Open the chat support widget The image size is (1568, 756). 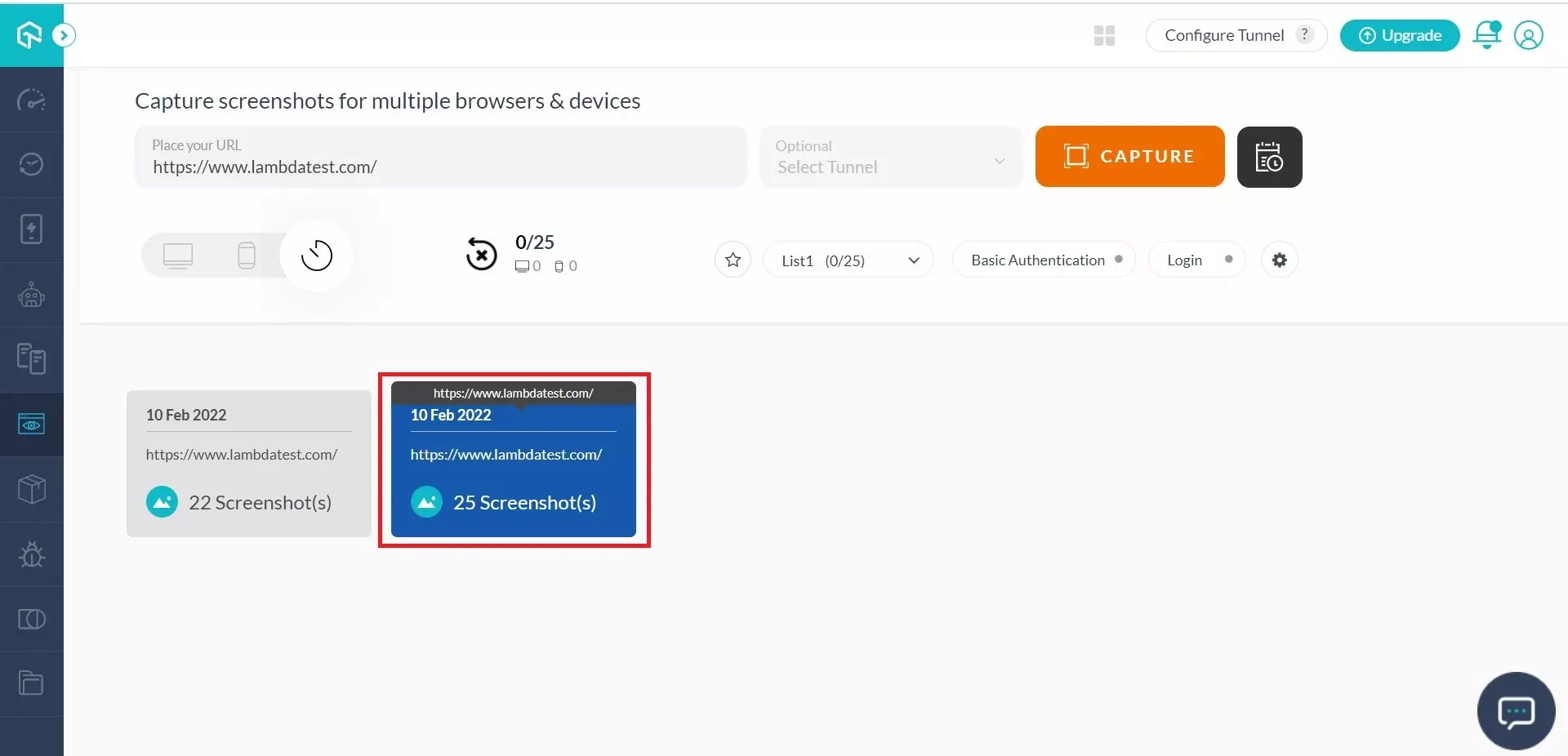pos(1516,711)
